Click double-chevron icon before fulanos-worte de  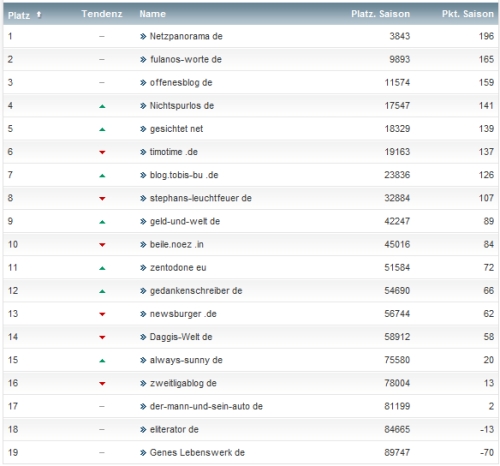143,60
